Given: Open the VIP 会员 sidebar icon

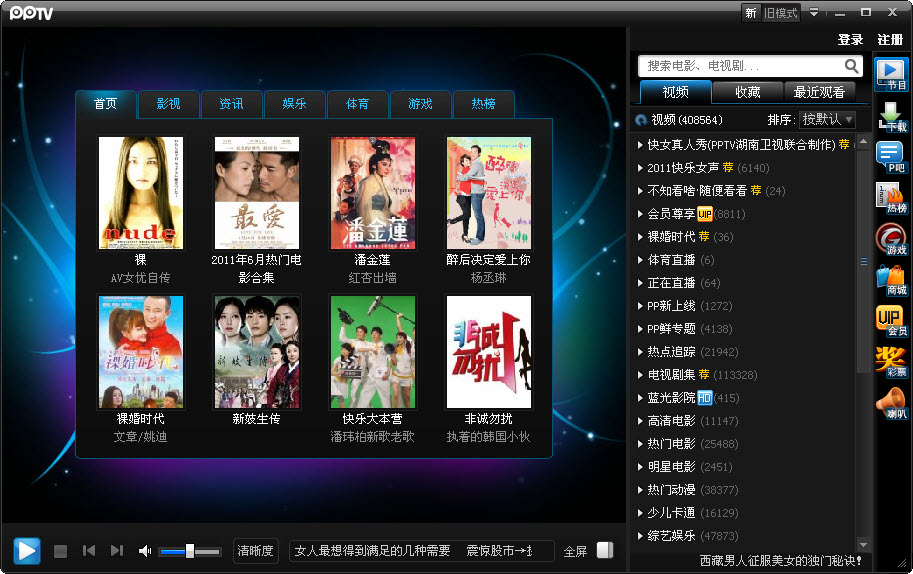Looking at the screenshot, I should 891,321.
